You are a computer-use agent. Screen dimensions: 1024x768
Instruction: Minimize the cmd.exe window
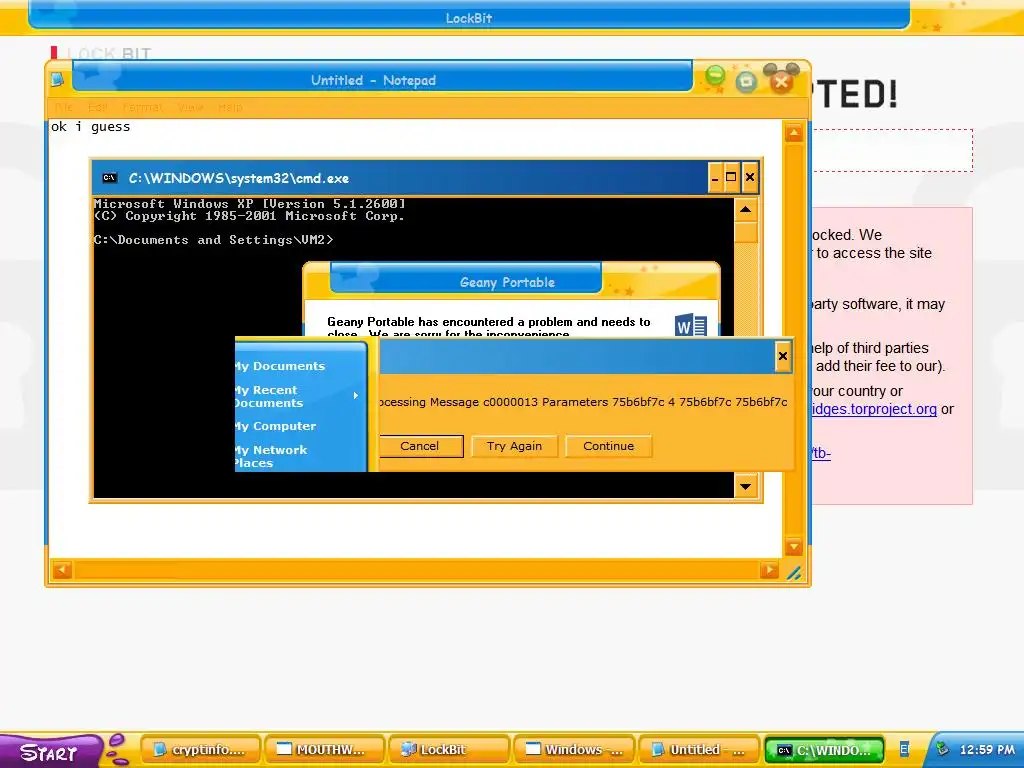click(715, 178)
